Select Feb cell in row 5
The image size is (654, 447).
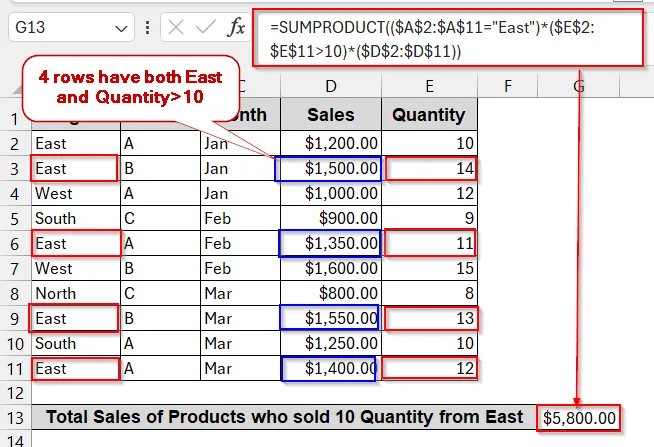click(x=240, y=218)
